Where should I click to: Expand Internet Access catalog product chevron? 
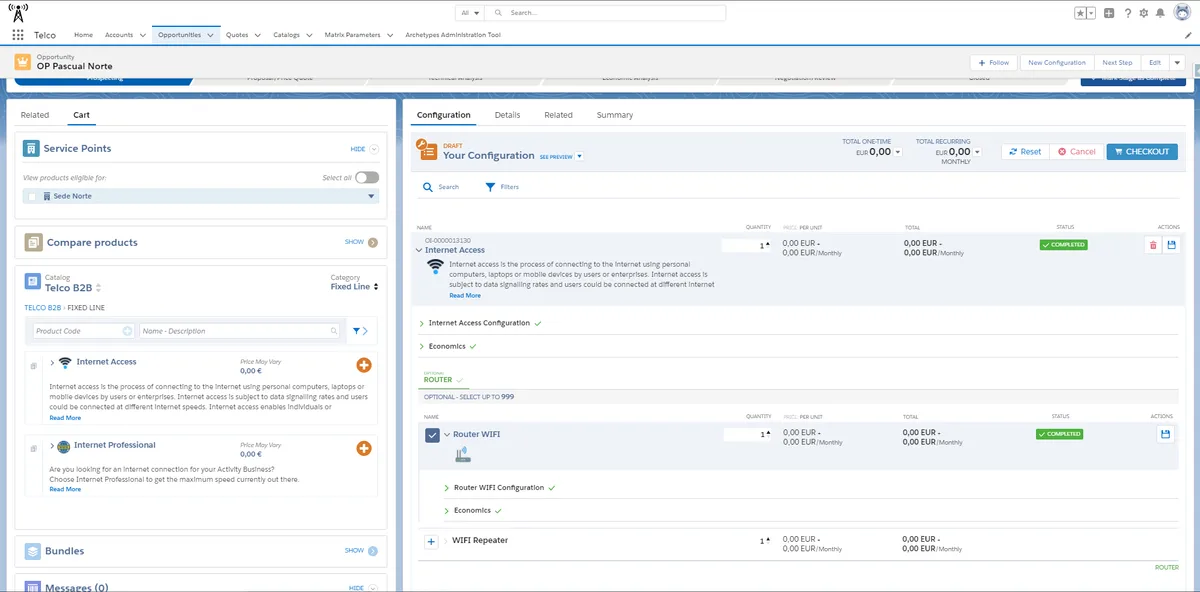pyautogui.click(x=52, y=362)
